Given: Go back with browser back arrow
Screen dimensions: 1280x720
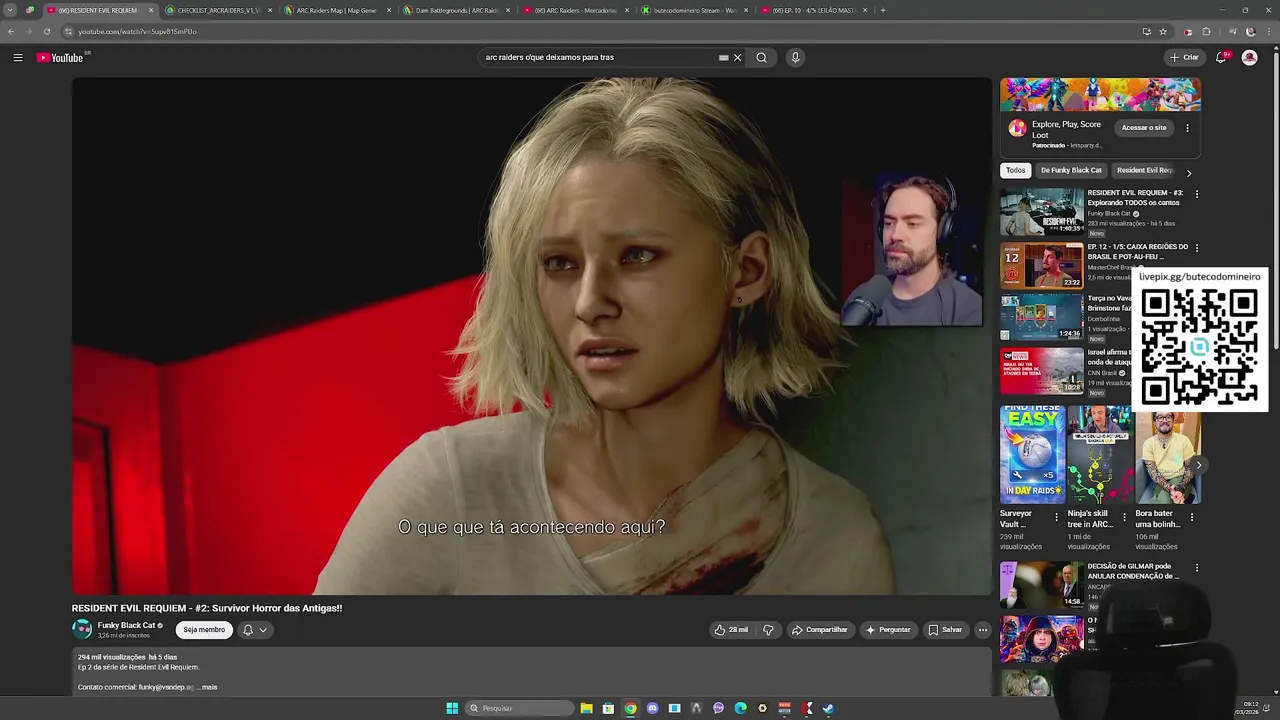Looking at the screenshot, I should click(11, 31).
